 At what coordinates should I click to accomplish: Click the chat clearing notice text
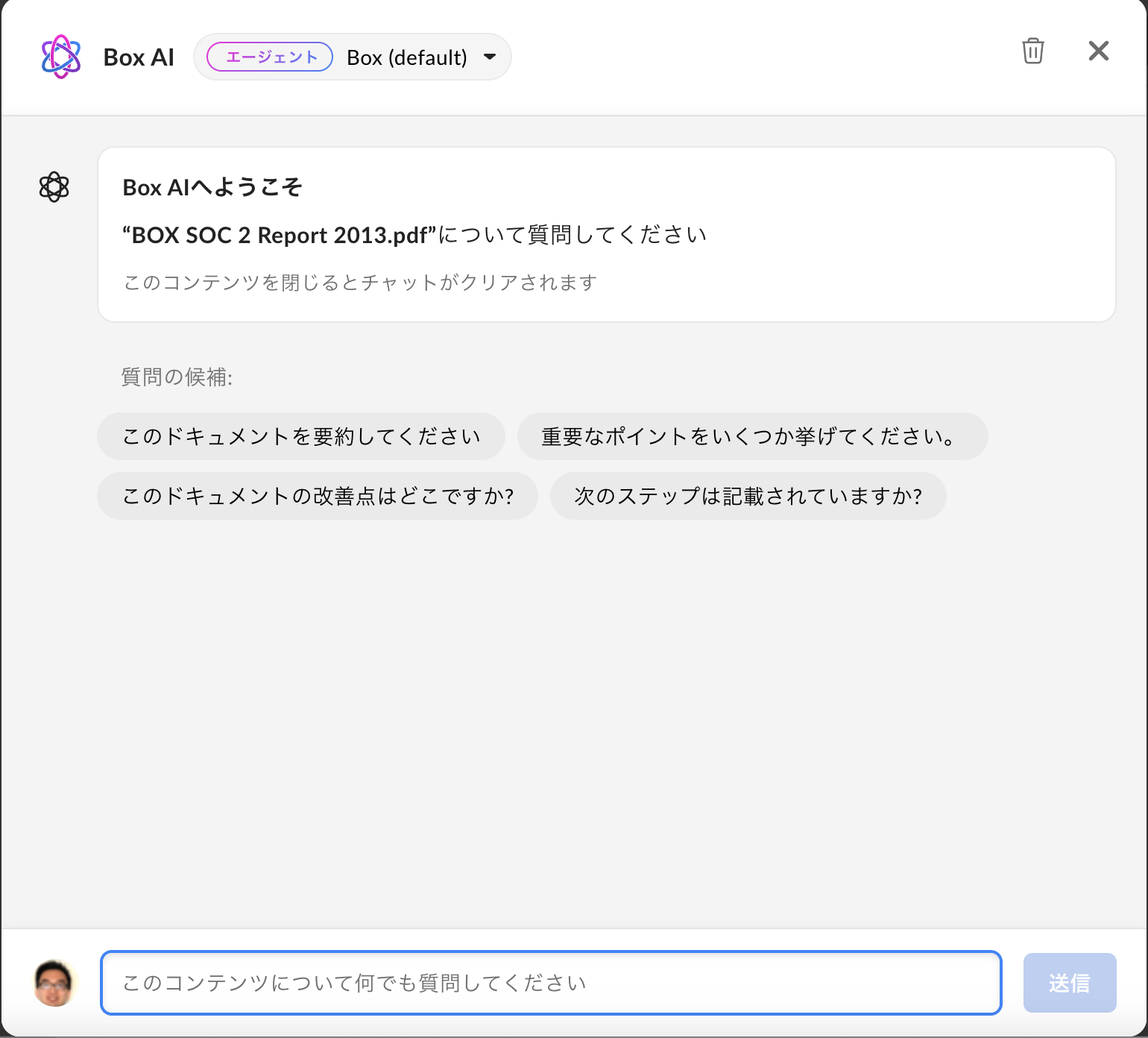click(x=359, y=283)
